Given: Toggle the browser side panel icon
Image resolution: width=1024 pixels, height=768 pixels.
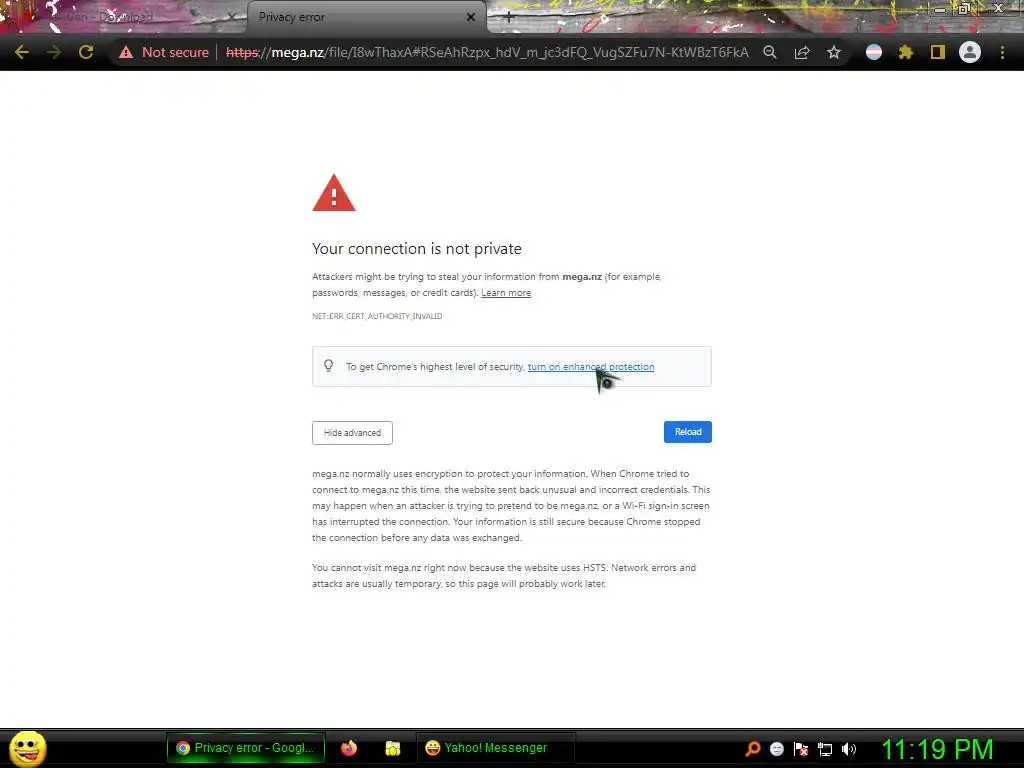Looking at the screenshot, I should tap(938, 52).
